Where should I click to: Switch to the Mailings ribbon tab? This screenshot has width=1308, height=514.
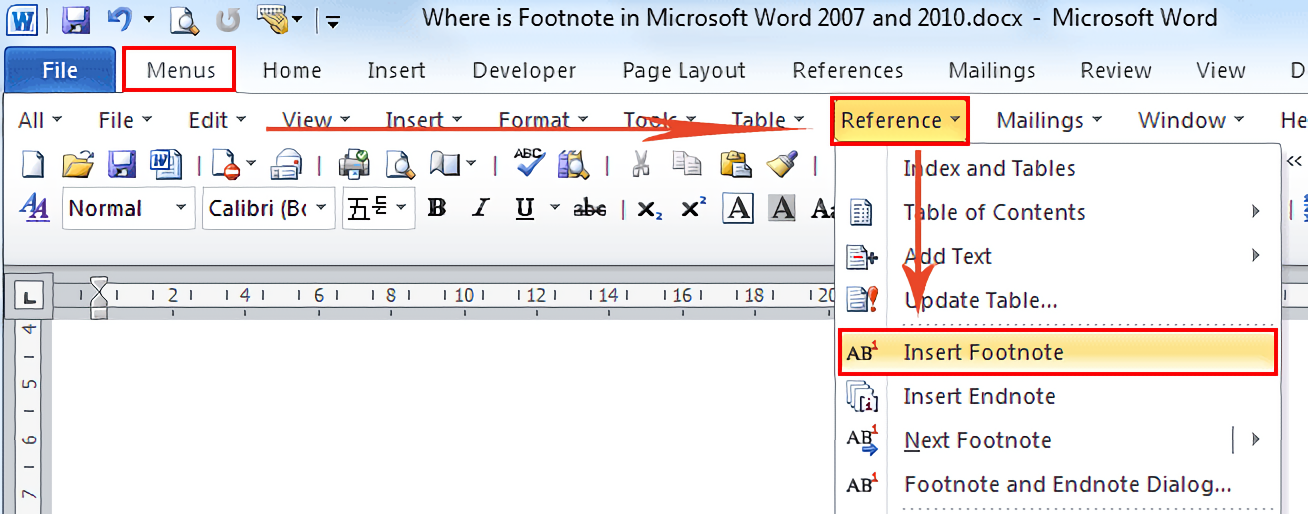[992, 70]
